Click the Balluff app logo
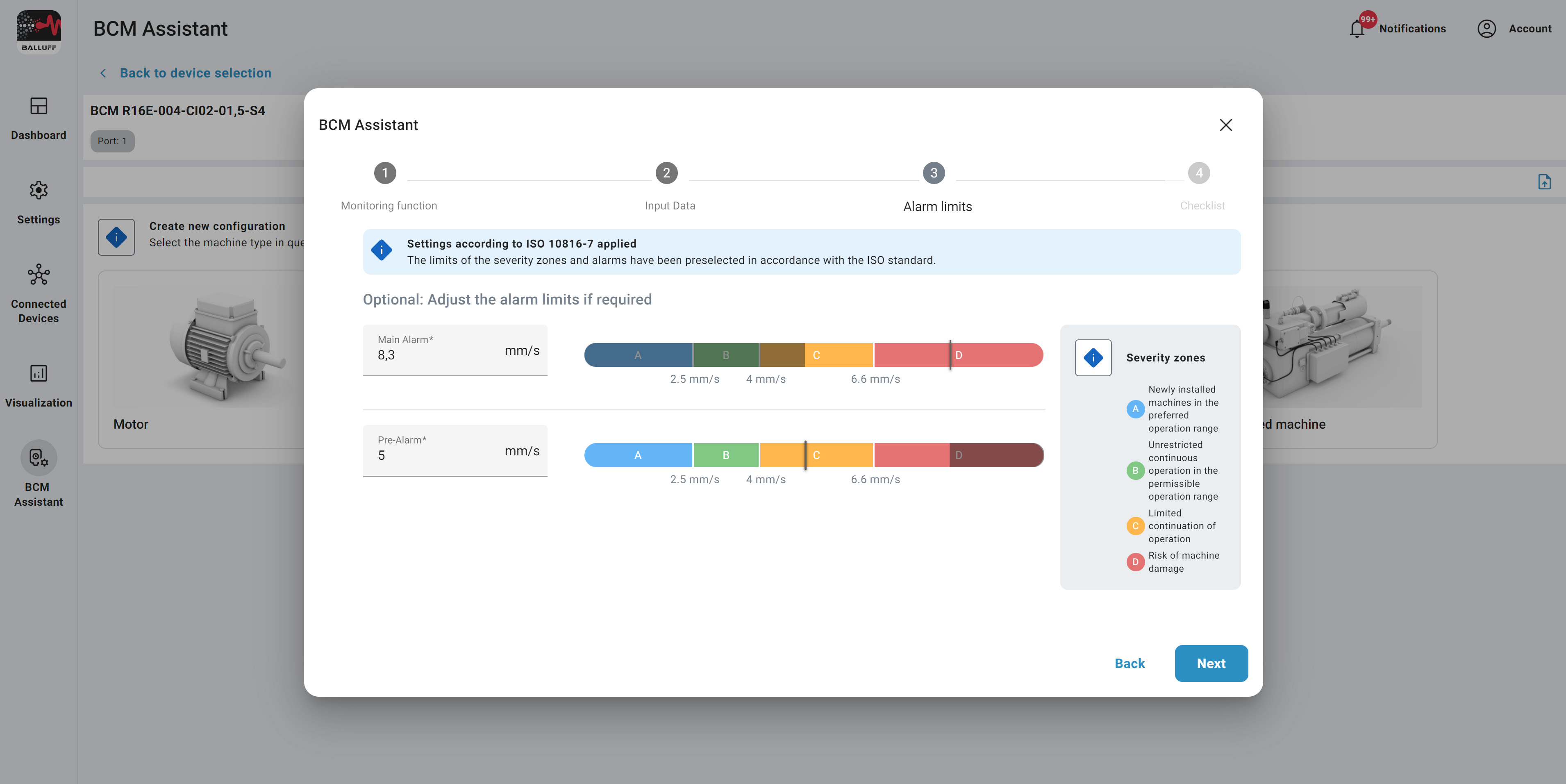This screenshot has height=784, width=1566. 38,32
